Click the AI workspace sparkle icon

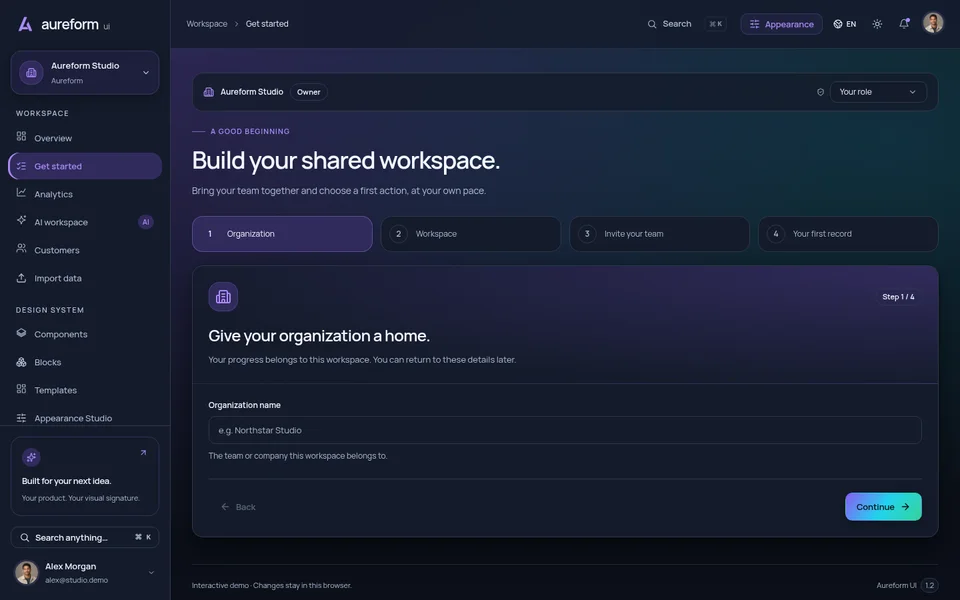click(21, 220)
